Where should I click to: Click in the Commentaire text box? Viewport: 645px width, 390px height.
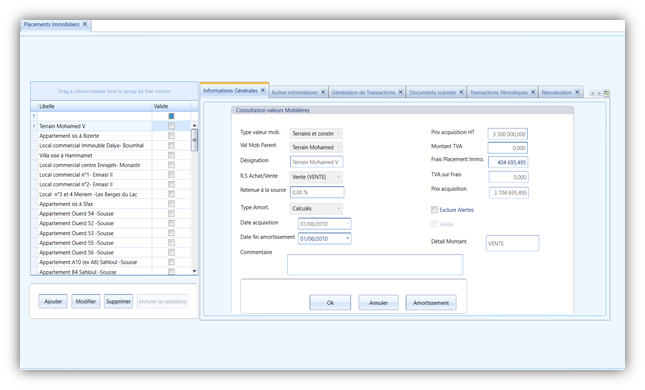375,265
